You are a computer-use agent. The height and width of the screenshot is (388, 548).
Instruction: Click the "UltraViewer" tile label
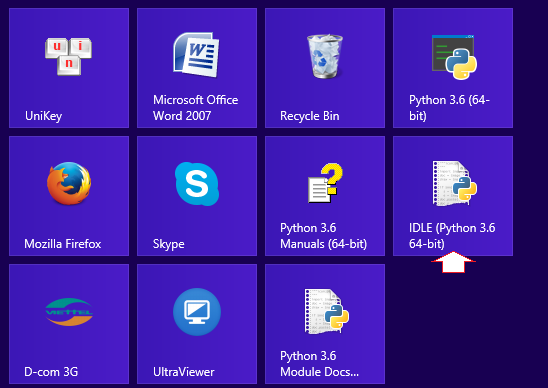[x=183, y=372]
